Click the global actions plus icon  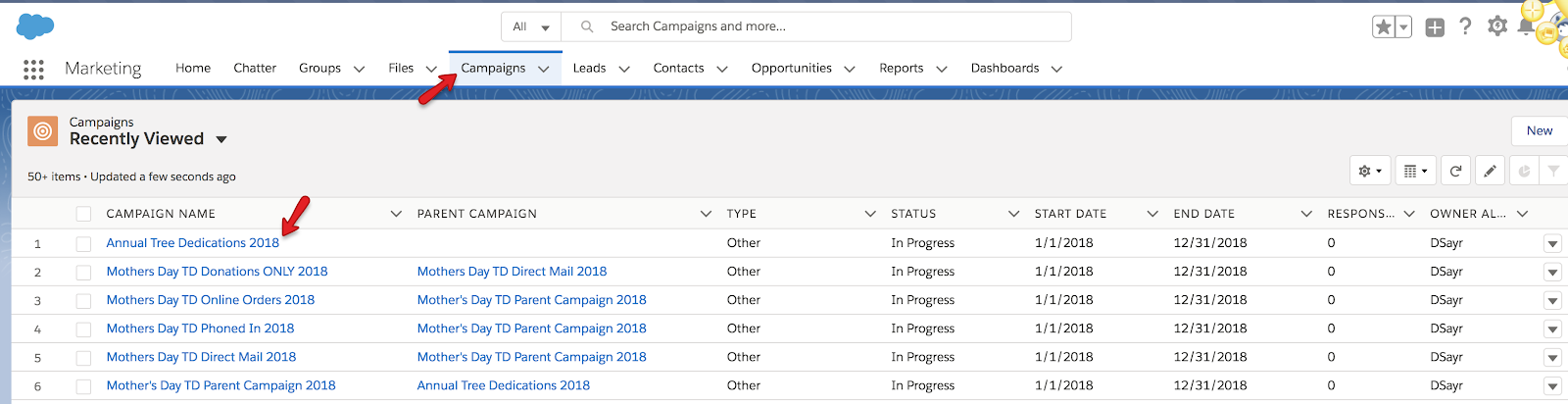click(1435, 27)
